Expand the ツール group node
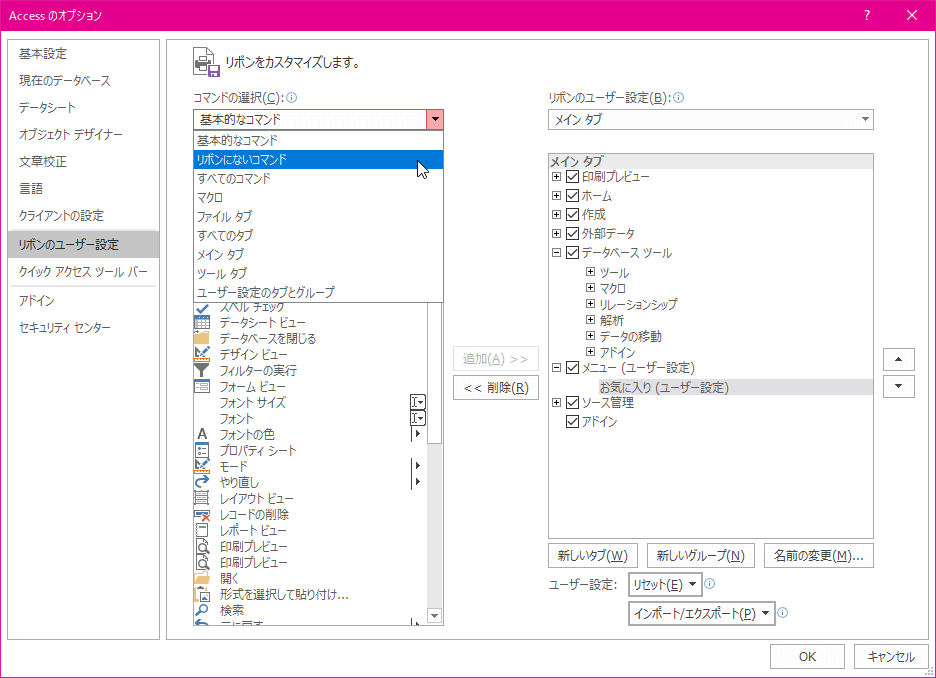The width and height of the screenshot is (936, 678). coord(590,272)
